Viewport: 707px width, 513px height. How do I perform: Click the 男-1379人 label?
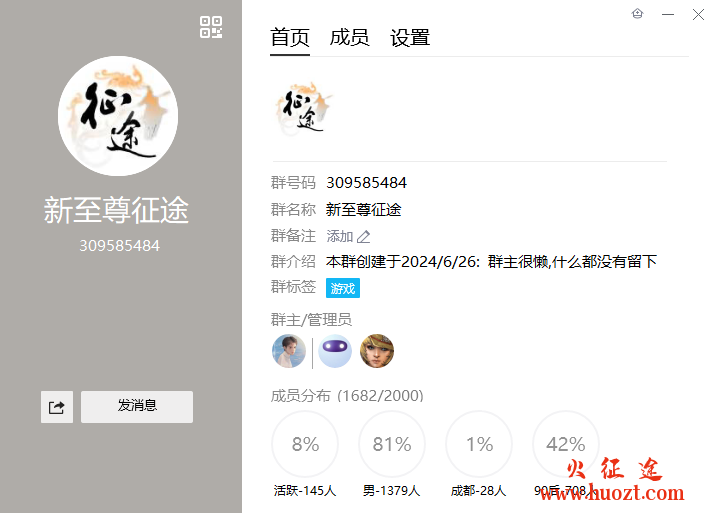[x=391, y=490]
